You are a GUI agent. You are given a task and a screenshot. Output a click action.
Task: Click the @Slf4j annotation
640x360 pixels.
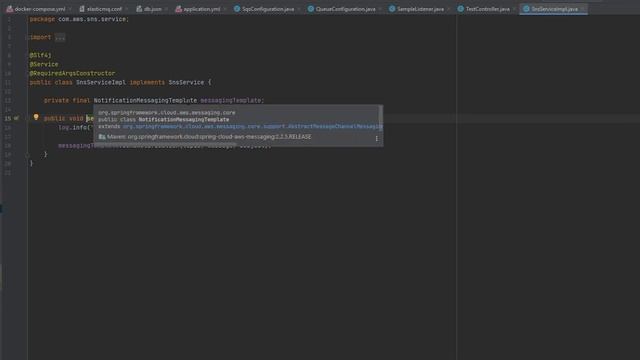tap(40, 55)
